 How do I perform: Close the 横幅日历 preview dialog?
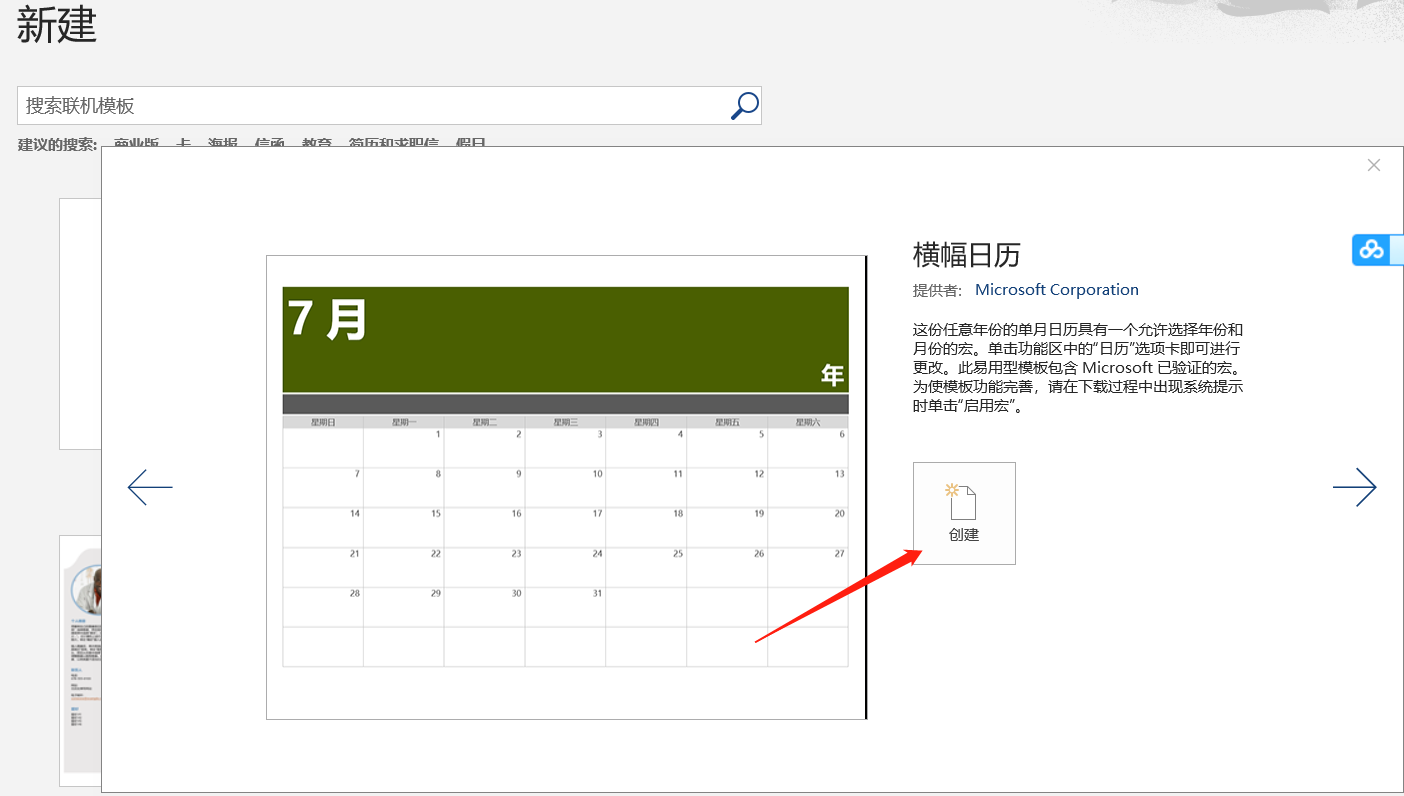[x=1373, y=165]
